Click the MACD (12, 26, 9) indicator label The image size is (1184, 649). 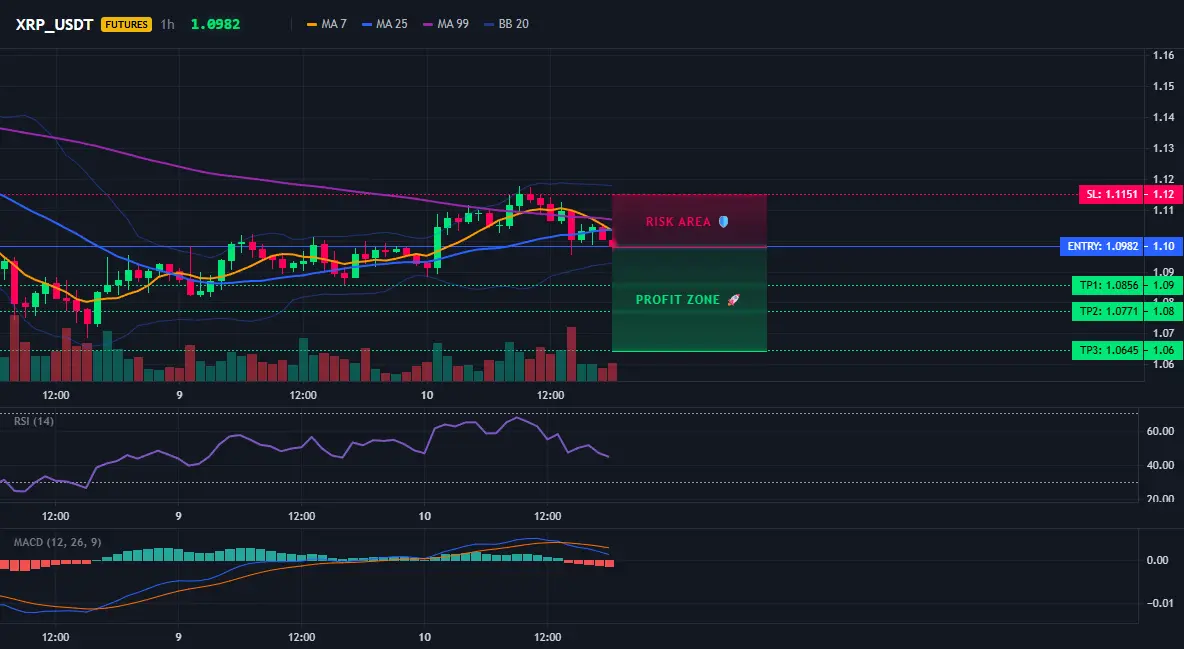57,542
